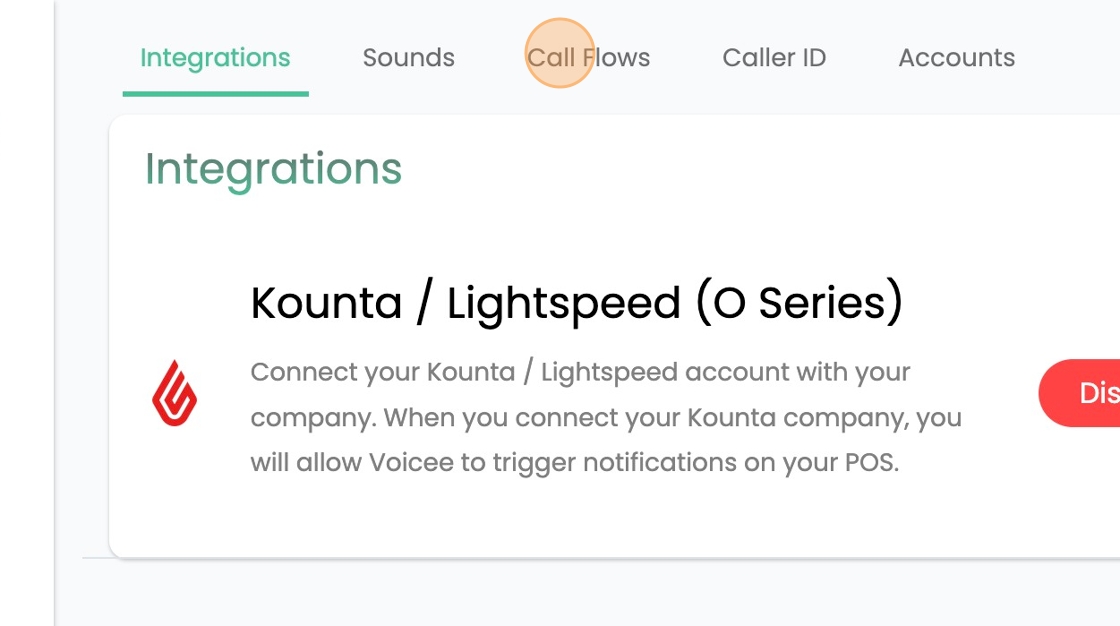Click the word Kounta in the card title

[x=326, y=303]
